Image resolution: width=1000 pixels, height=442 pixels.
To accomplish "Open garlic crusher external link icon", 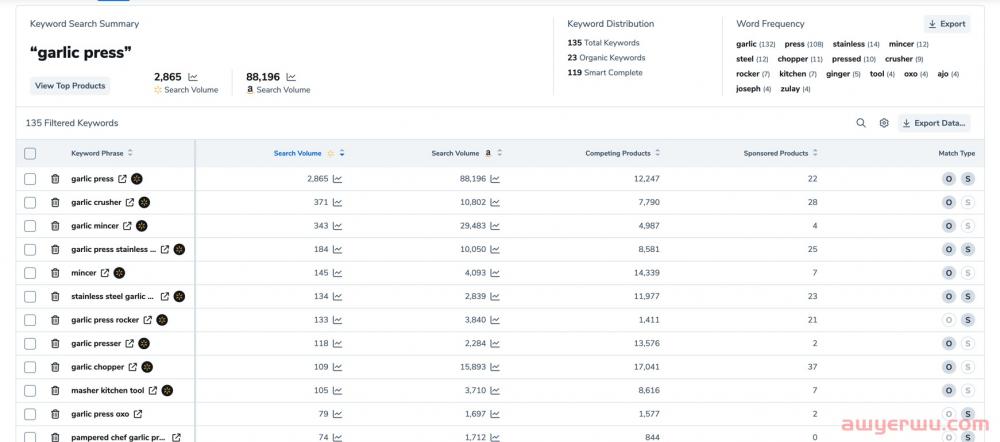I will point(129,203).
